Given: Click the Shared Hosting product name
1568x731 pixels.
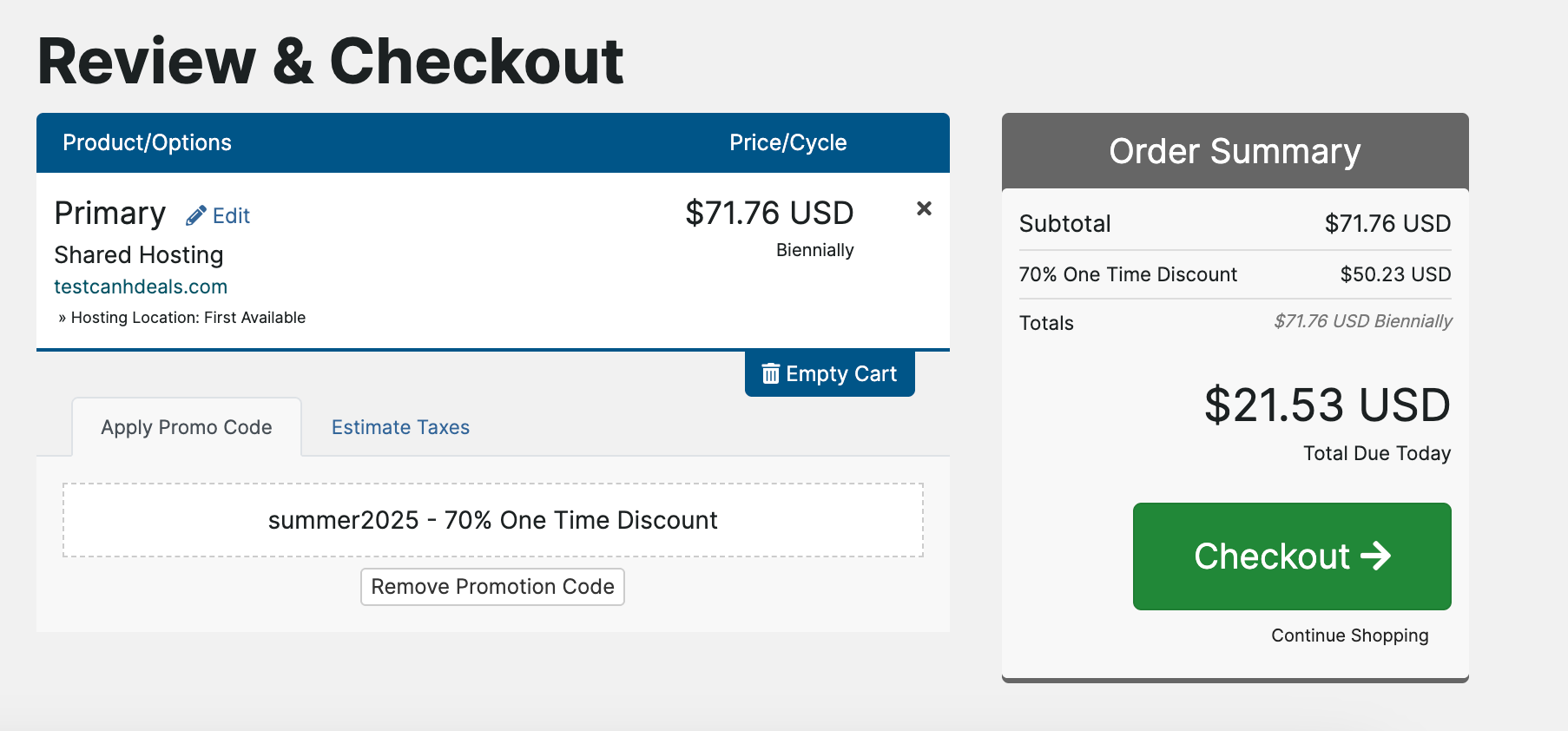Looking at the screenshot, I should [x=139, y=254].
